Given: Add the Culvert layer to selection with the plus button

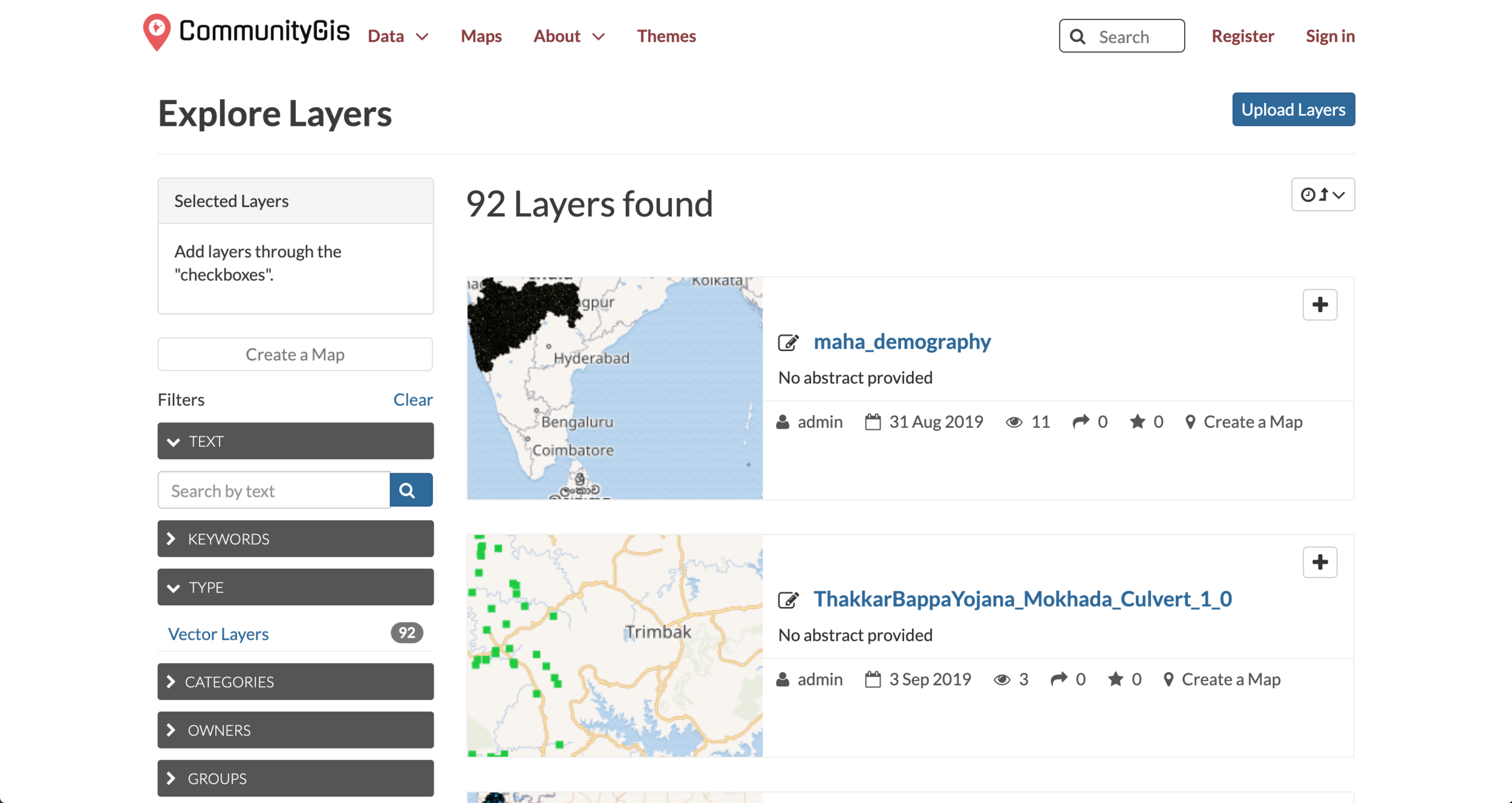Looking at the screenshot, I should (1320, 563).
